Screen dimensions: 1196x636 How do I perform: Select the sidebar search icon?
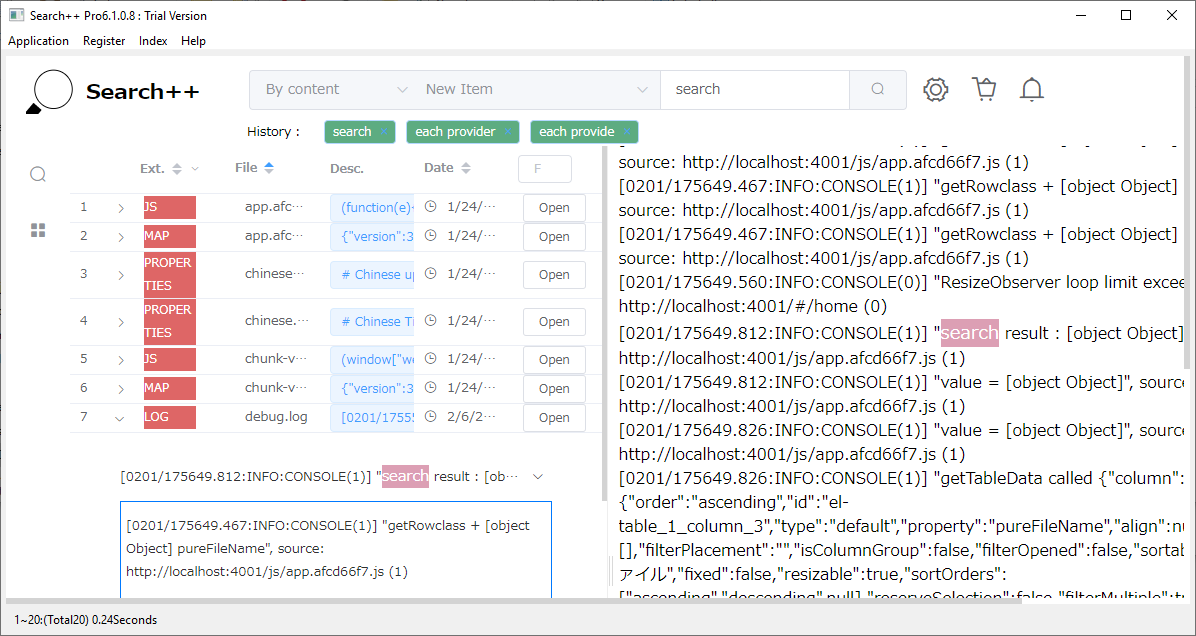click(38, 175)
